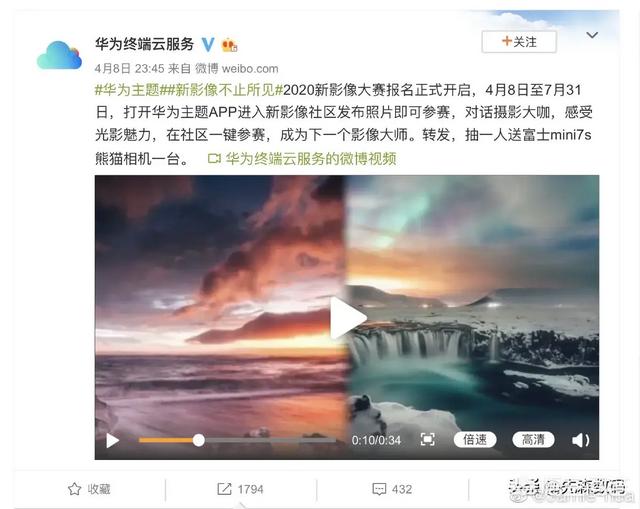This screenshot has width=640, height=509.
Task: Open the #新影像不止所见# hashtag link
Action: 221,90
